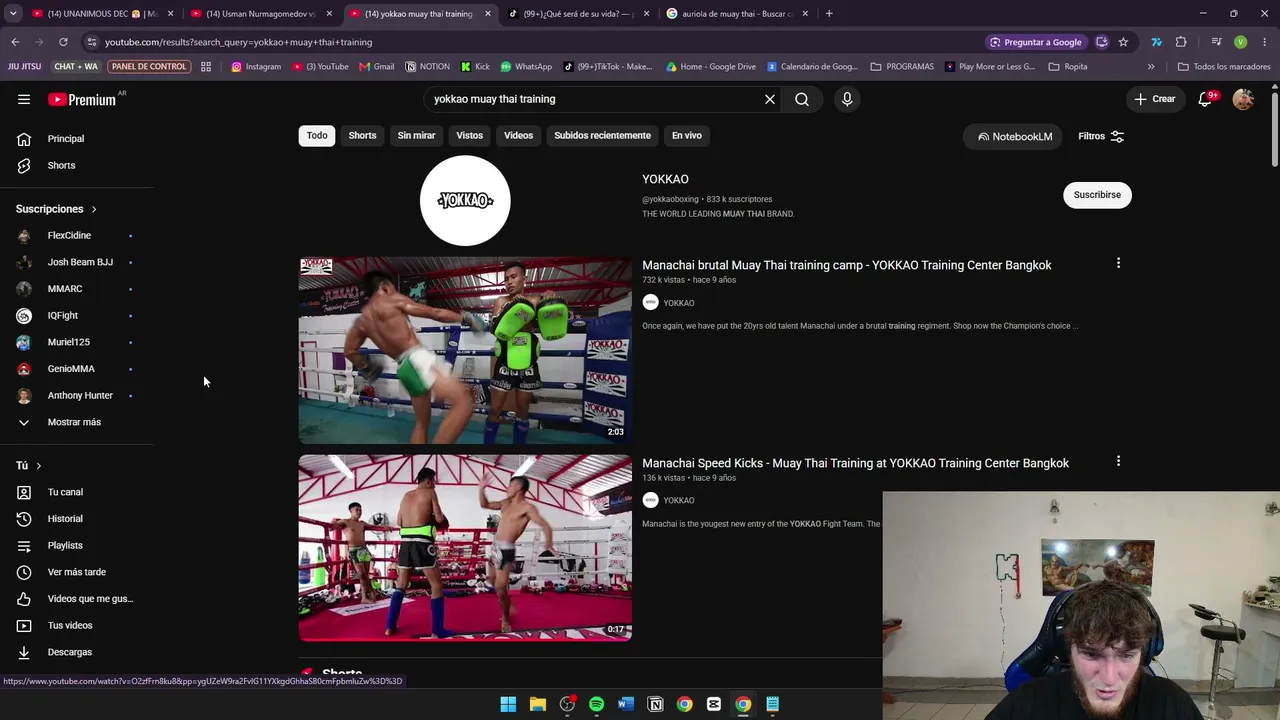1280x720 pixels.
Task: Go back with browser back arrow
Action: [15, 42]
